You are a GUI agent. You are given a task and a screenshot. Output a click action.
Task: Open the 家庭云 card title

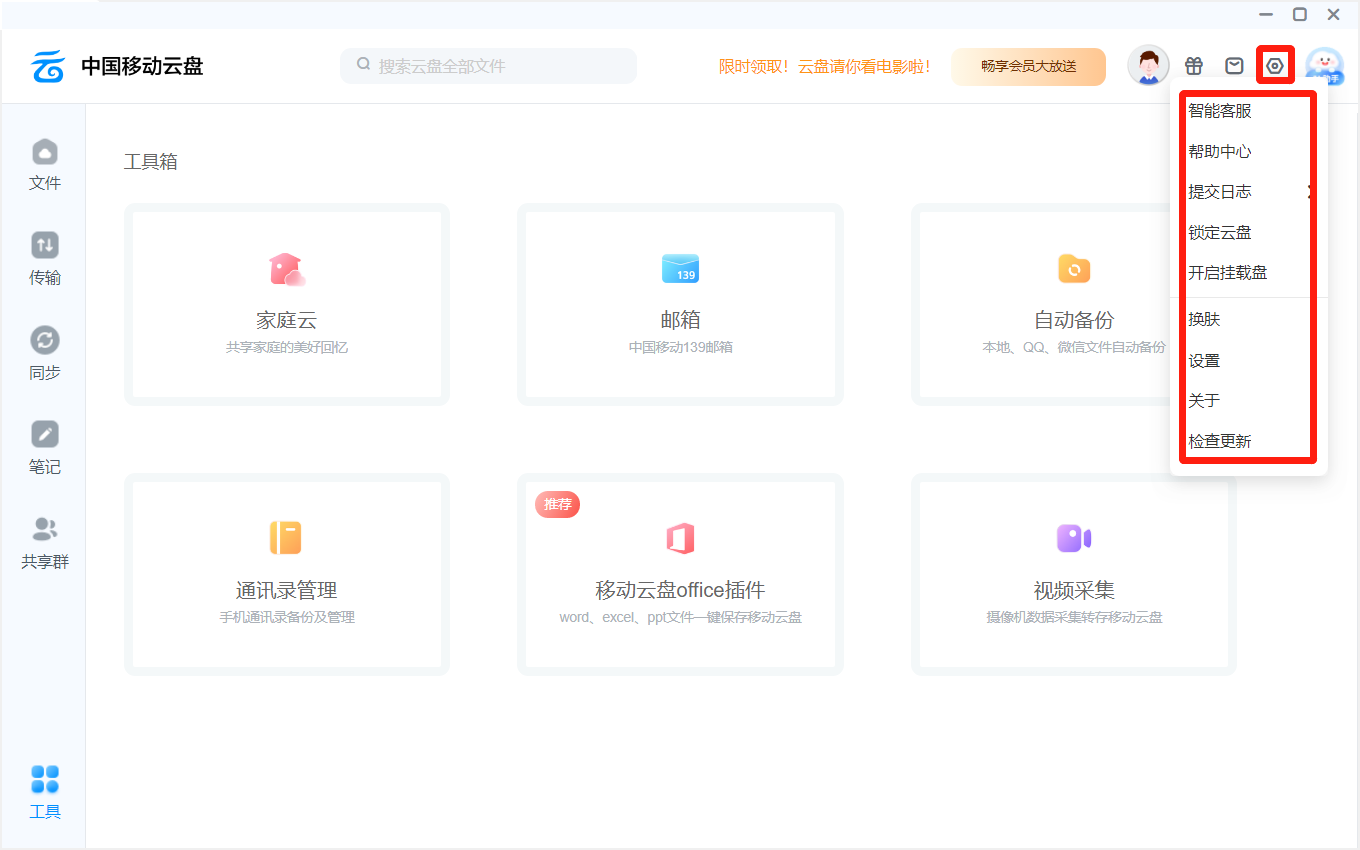[286, 320]
